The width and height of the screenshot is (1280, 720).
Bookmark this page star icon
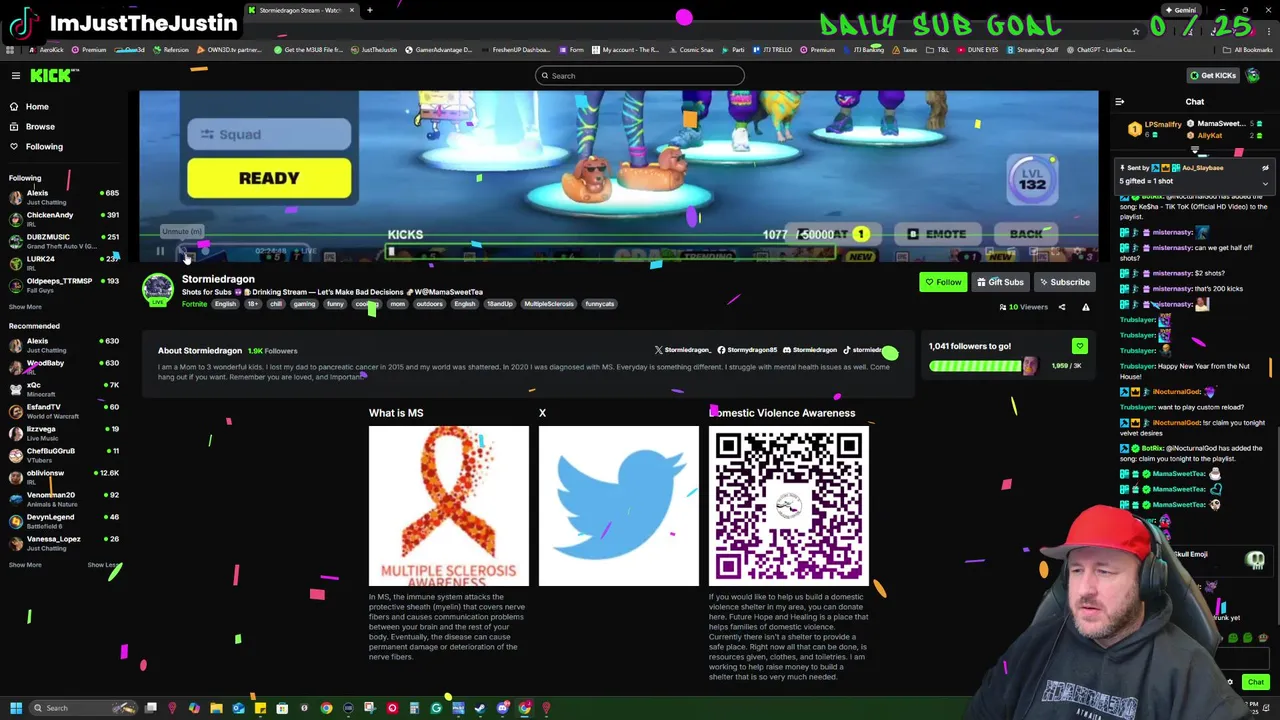pos(1136,31)
